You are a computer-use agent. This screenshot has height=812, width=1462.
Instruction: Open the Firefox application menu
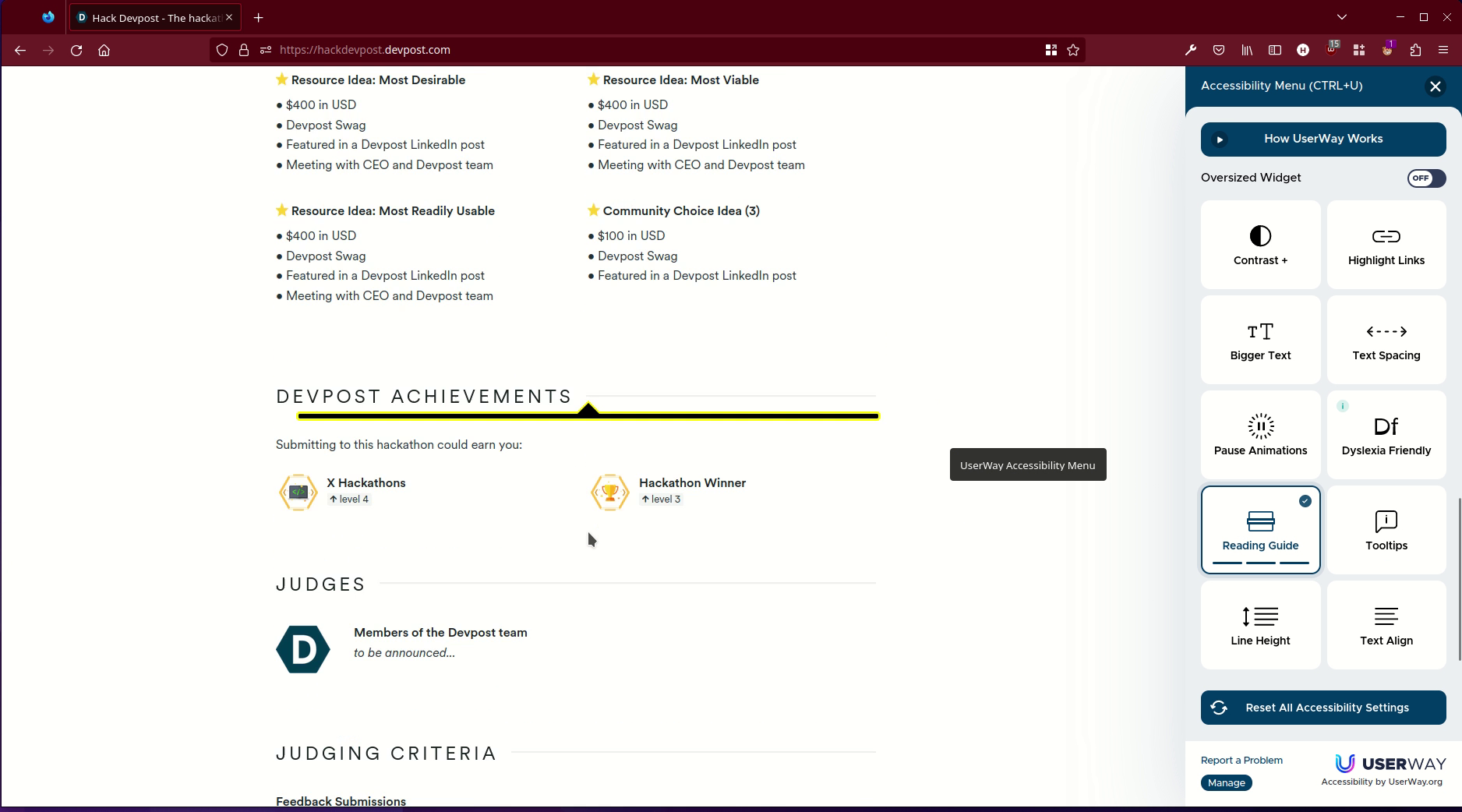click(1443, 50)
